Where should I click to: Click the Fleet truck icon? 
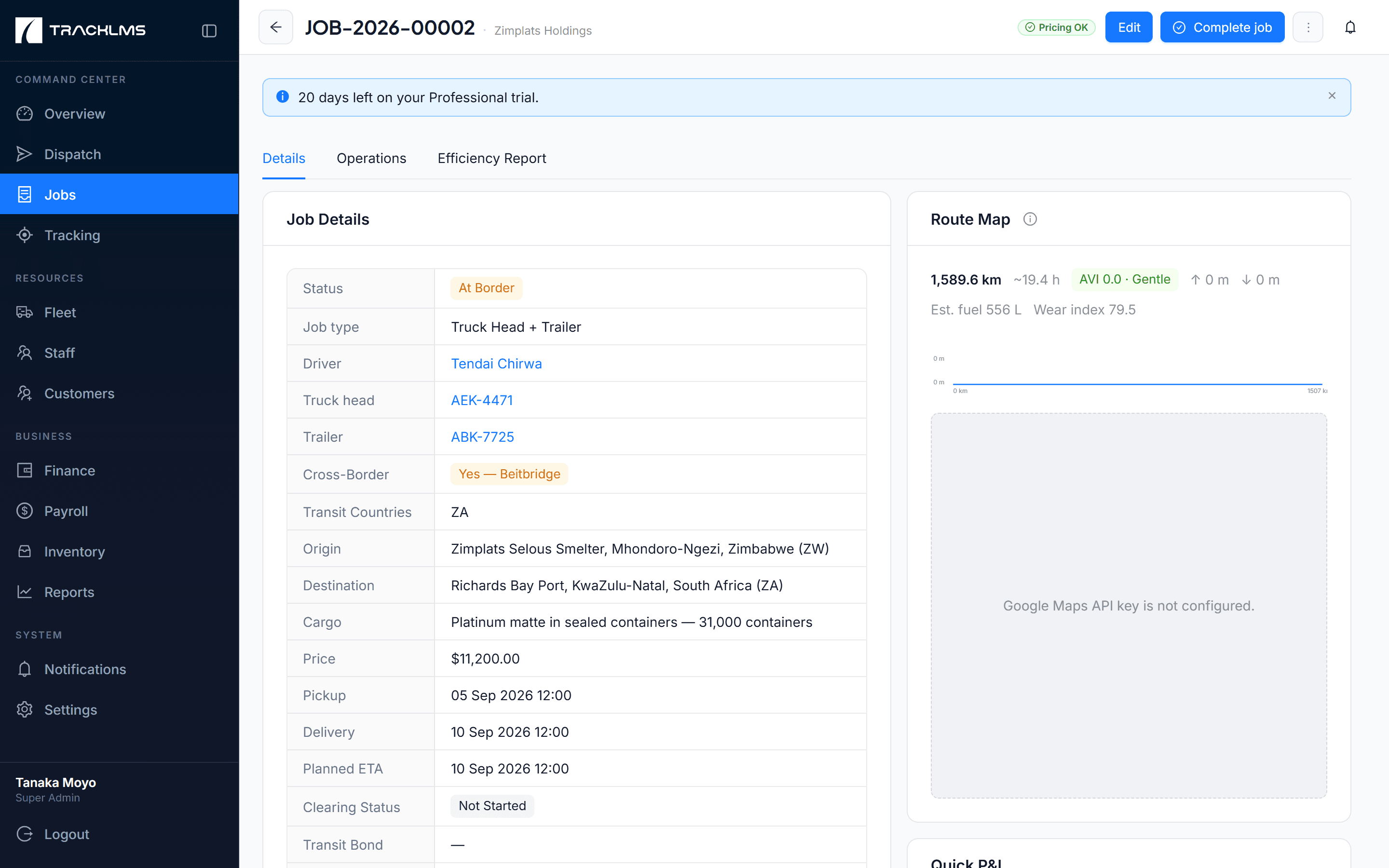click(x=25, y=312)
